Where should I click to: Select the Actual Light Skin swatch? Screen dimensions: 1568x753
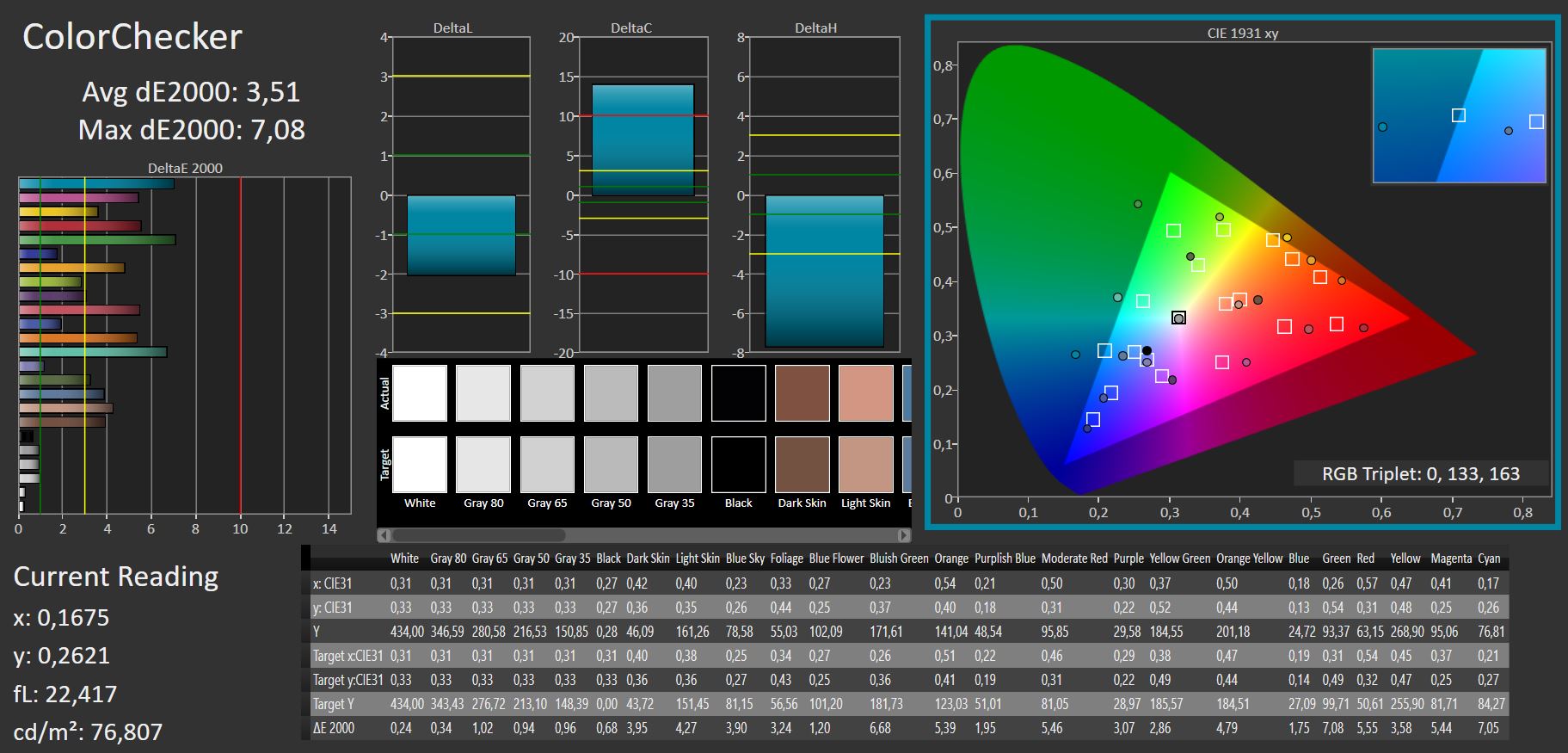point(866,393)
